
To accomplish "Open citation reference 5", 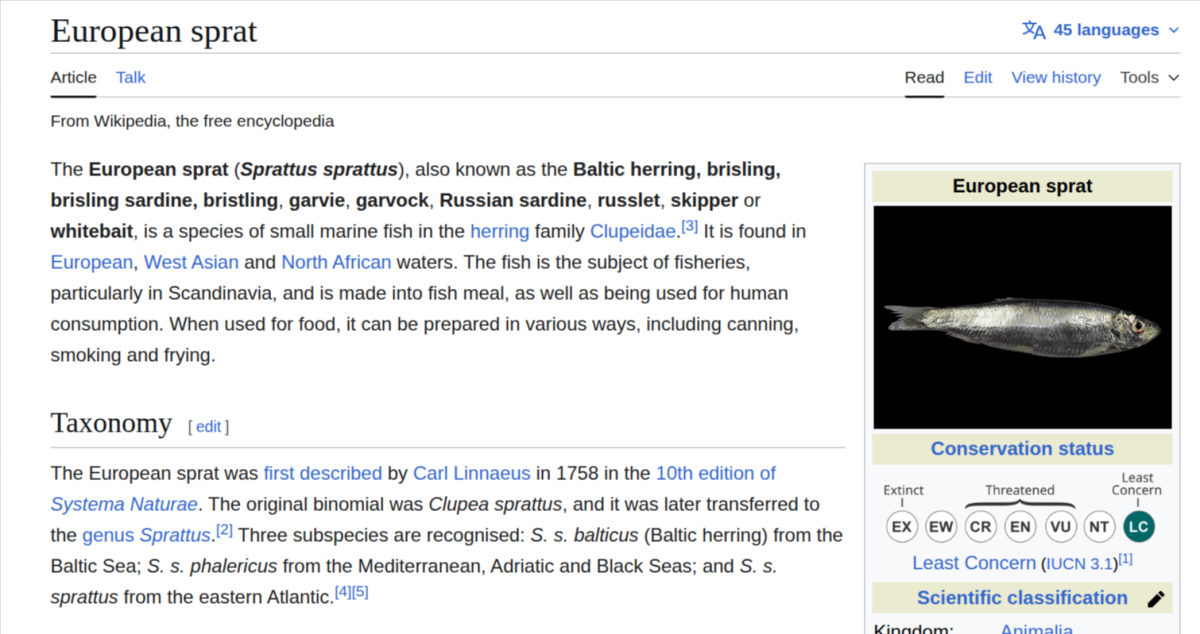I will 360,592.
